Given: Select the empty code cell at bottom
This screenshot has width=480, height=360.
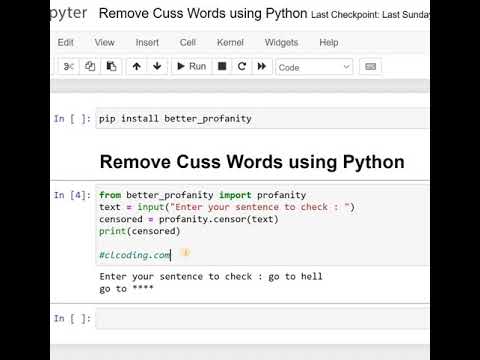Looking at the screenshot, I should [262, 319].
